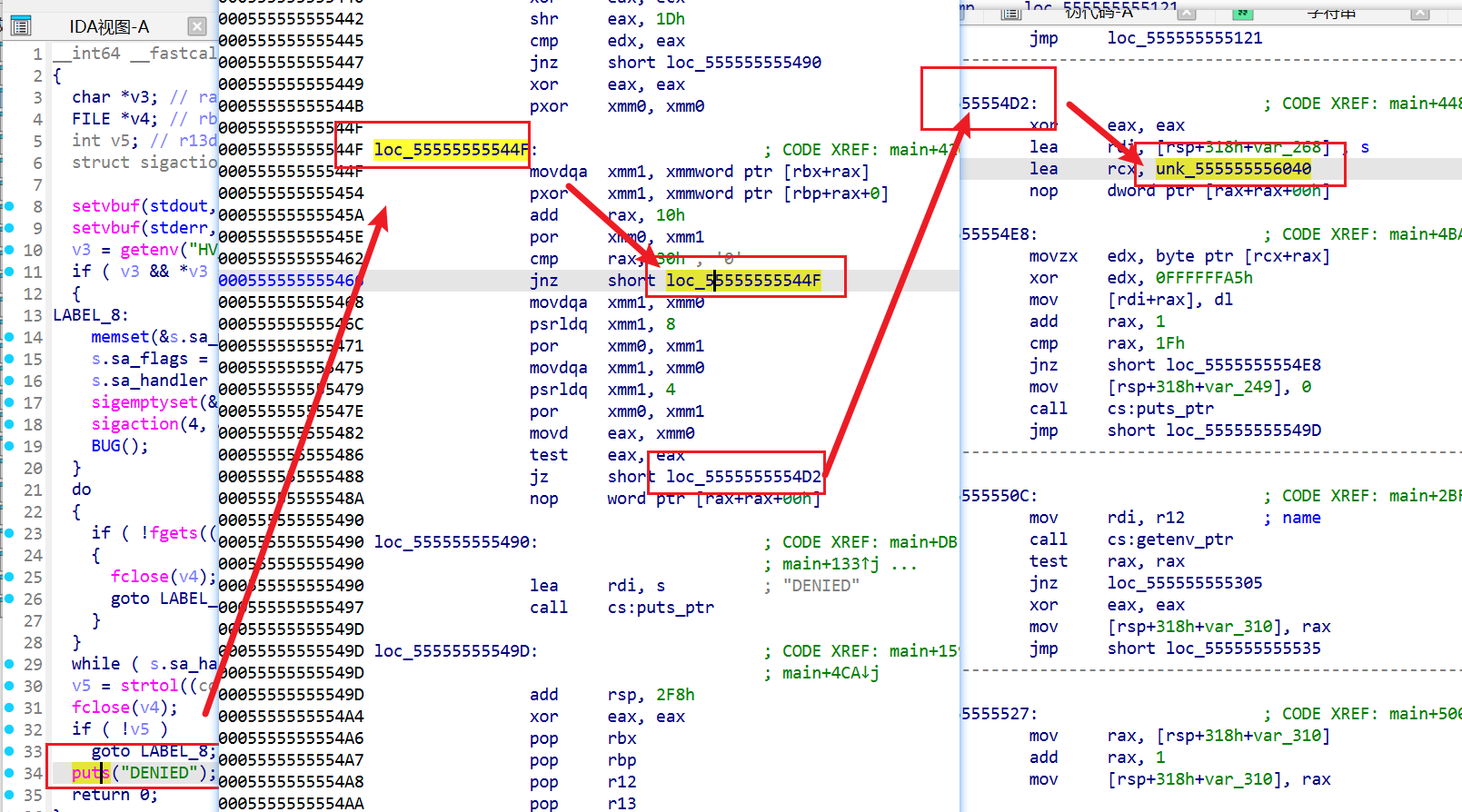Click the 伪代码-A tab list icon
This screenshot has width=1462, height=812.
[1010, 13]
